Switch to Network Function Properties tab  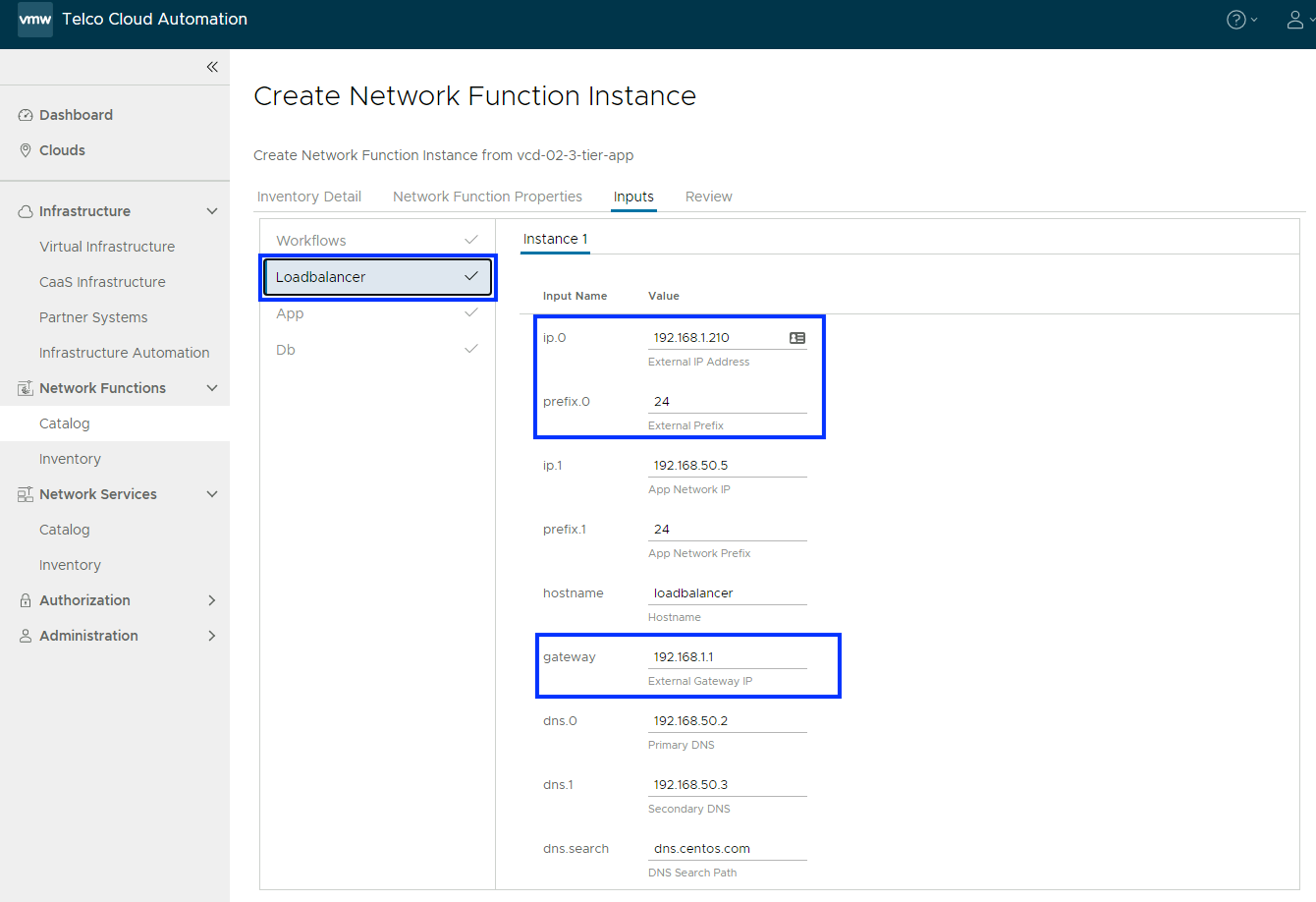tap(487, 197)
